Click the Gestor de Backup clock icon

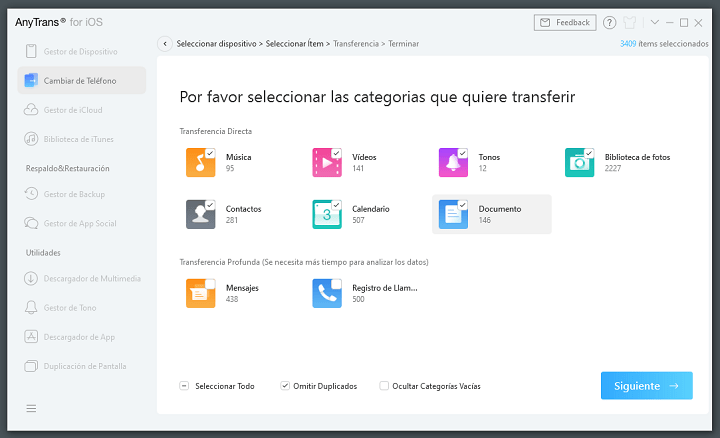[x=31, y=194]
